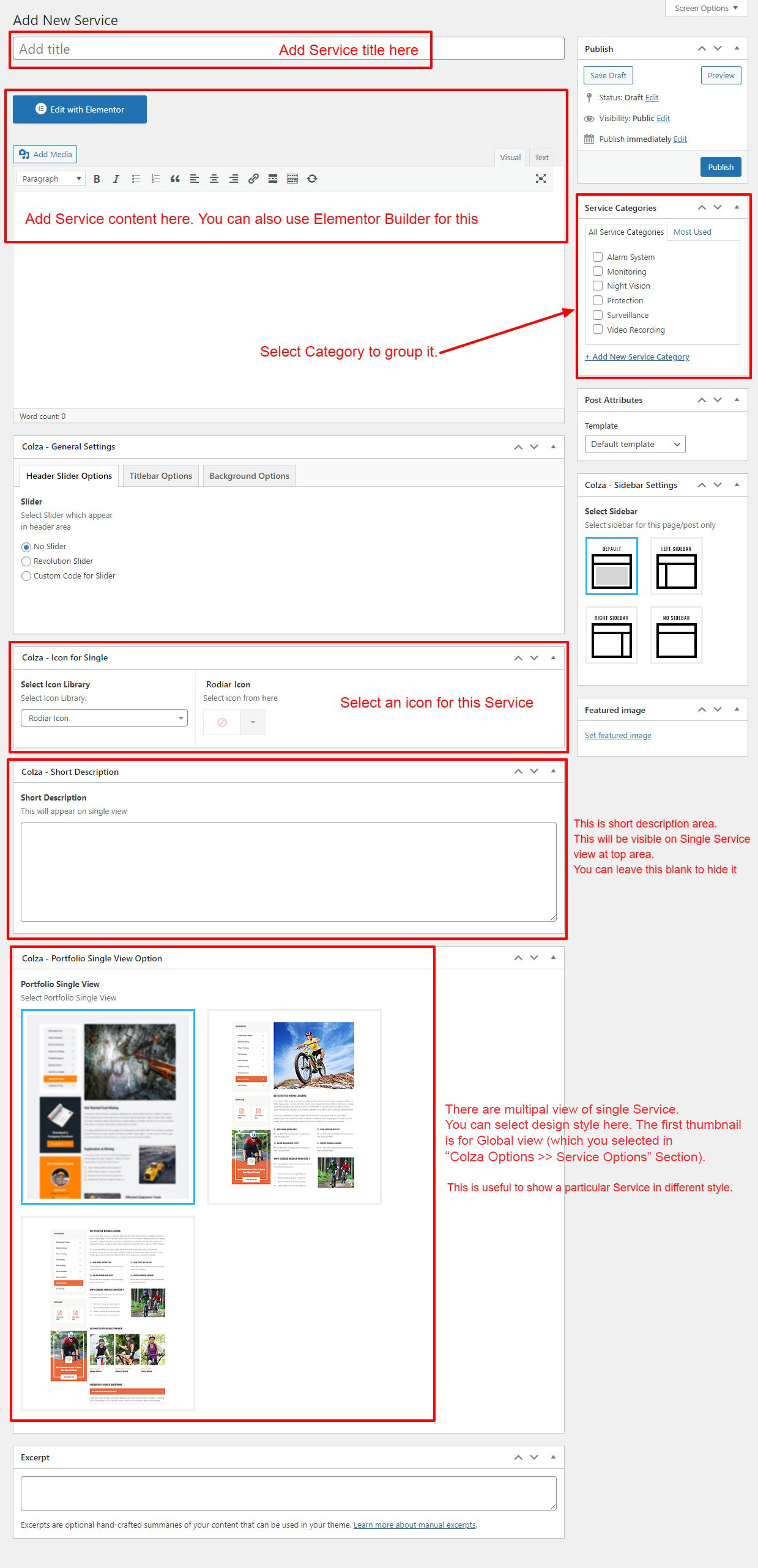This screenshot has height=1568, width=758.
Task: Click the Insert link icon
Action: coord(253,179)
